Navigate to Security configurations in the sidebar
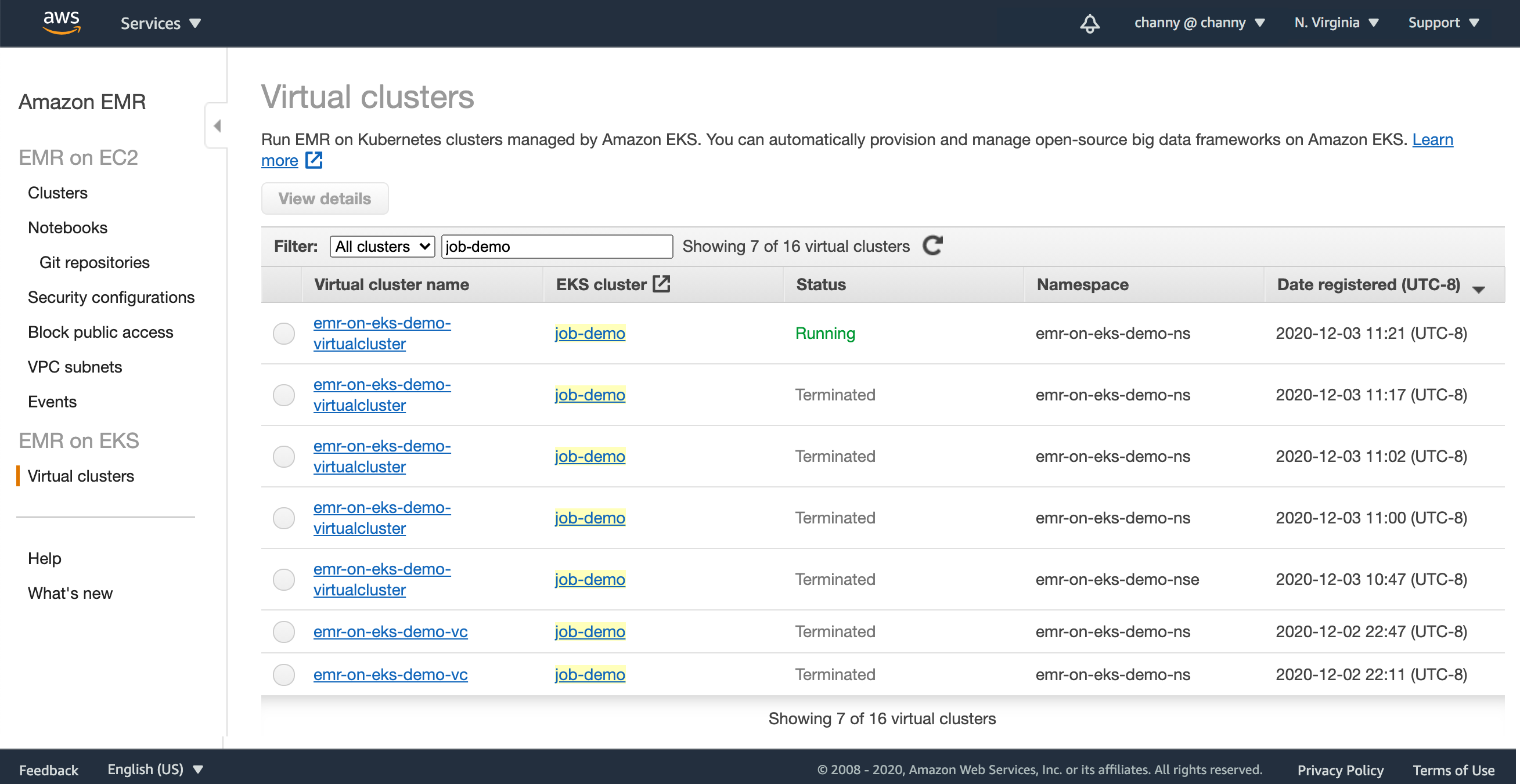Image resolution: width=1520 pixels, height=784 pixels. [111, 297]
